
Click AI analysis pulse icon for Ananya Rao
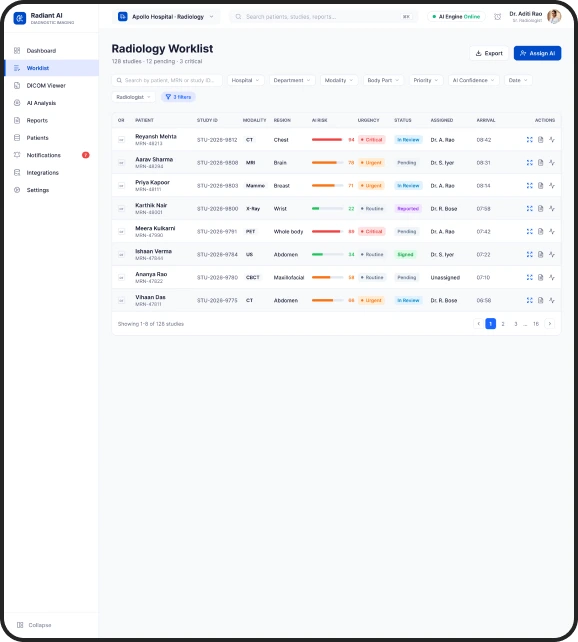(552, 277)
